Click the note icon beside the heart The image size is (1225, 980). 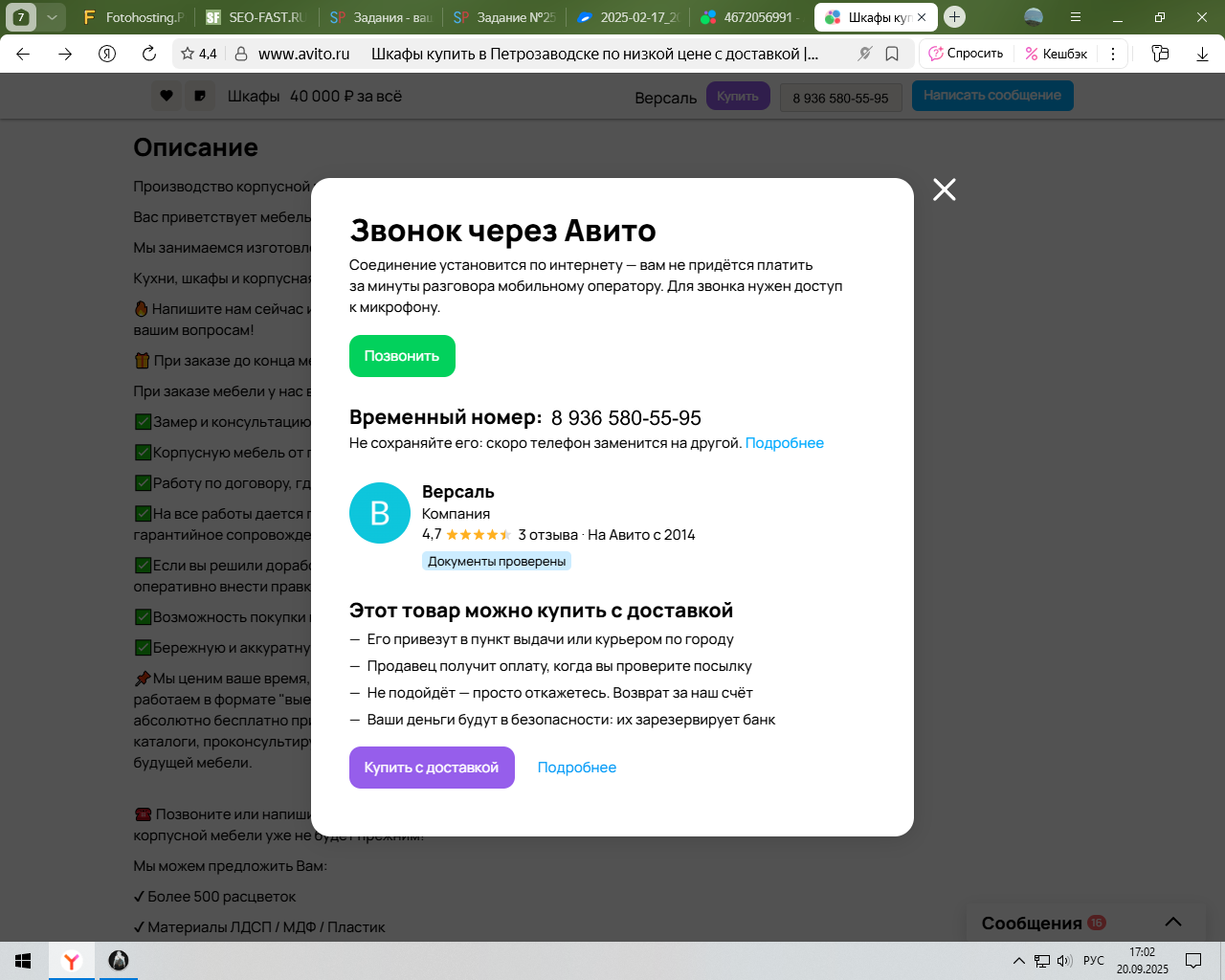[x=199, y=96]
